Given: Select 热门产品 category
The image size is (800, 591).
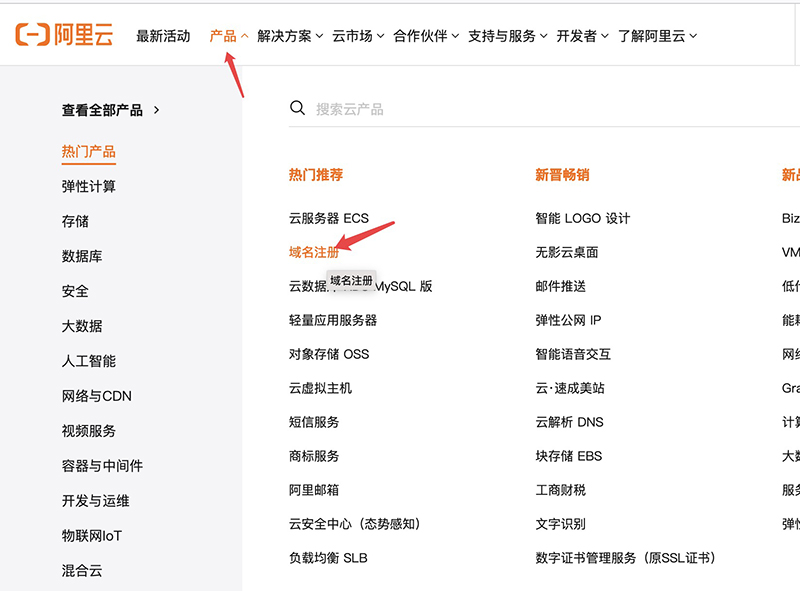Looking at the screenshot, I should click(x=89, y=152).
